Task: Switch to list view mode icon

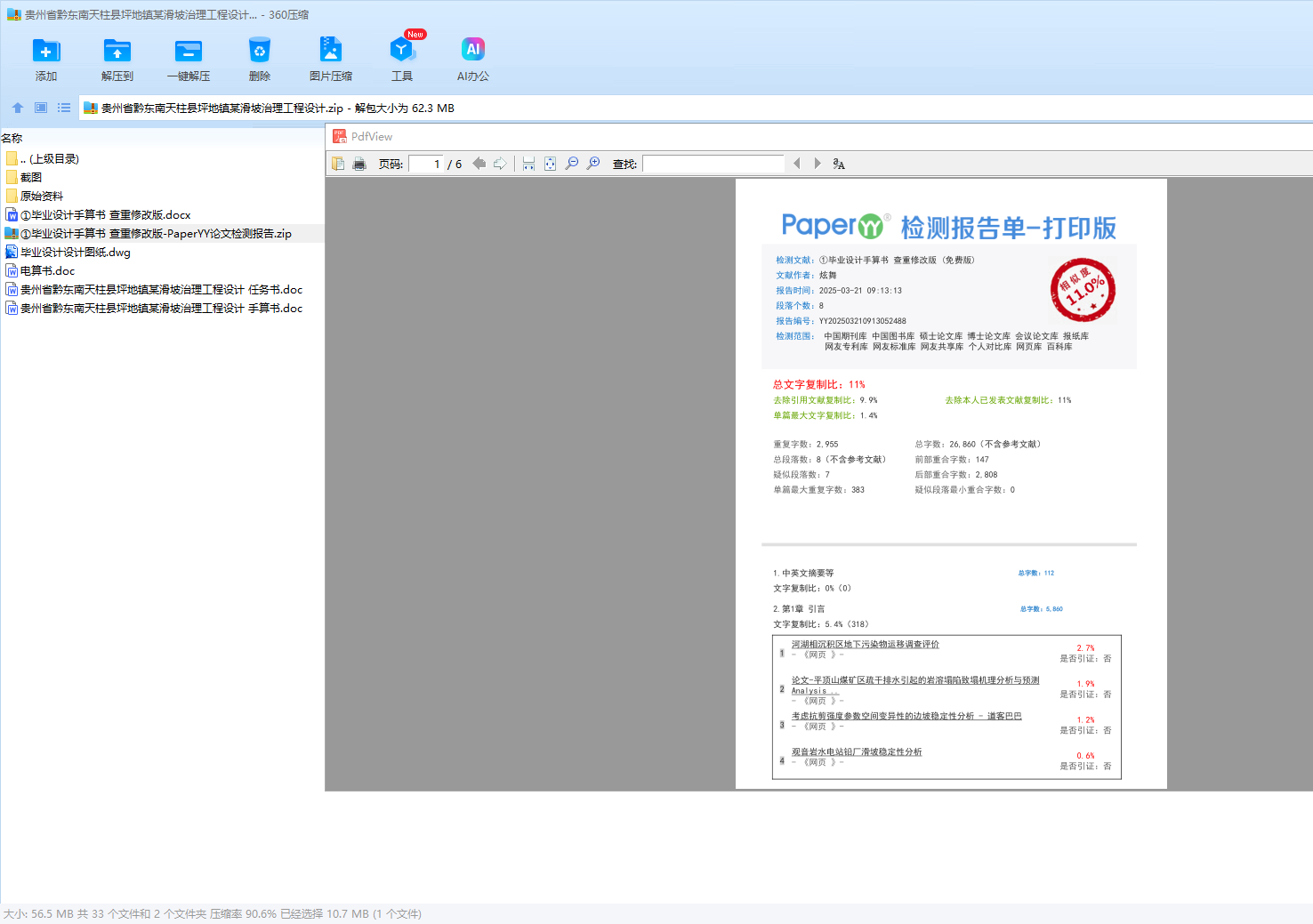Action: pos(64,108)
